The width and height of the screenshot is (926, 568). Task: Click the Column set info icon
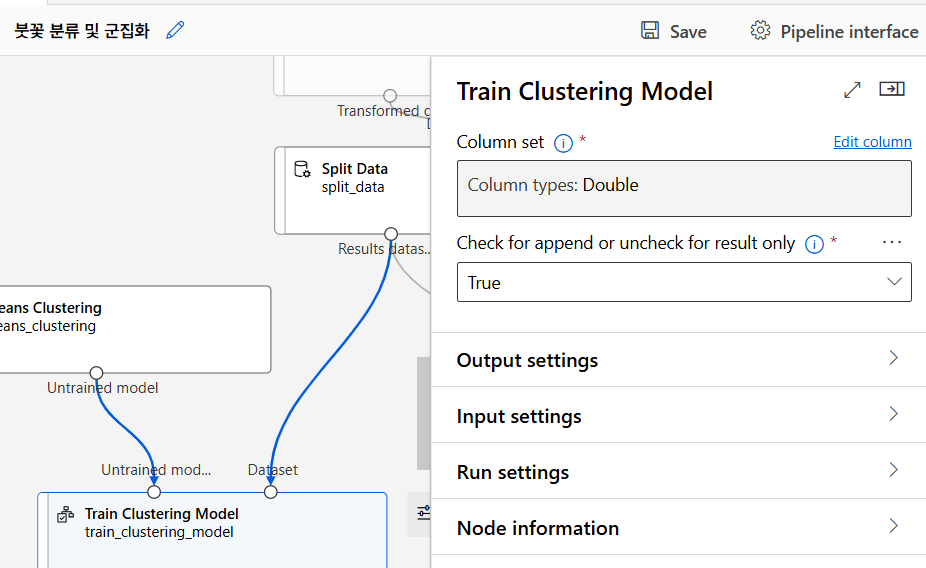pyautogui.click(x=563, y=143)
